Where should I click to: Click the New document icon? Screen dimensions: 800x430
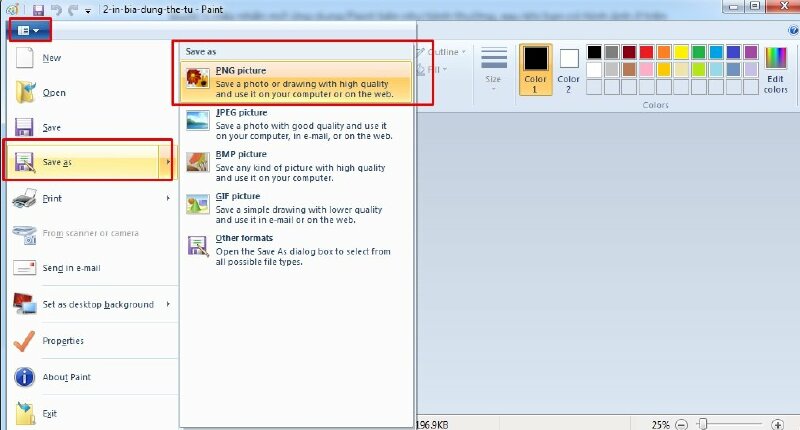point(25,58)
